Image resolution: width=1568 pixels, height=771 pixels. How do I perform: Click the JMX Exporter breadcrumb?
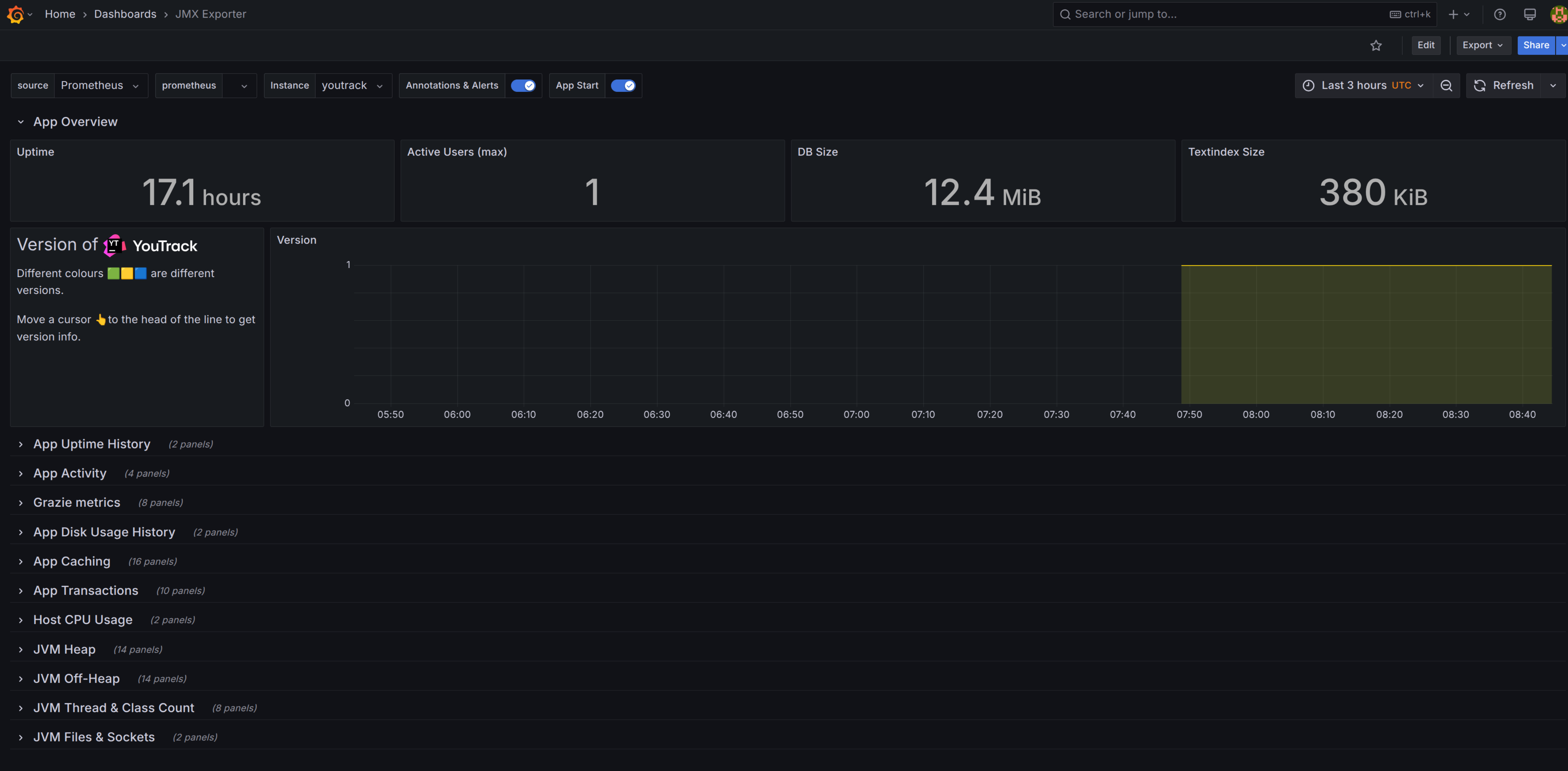pyautogui.click(x=211, y=14)
